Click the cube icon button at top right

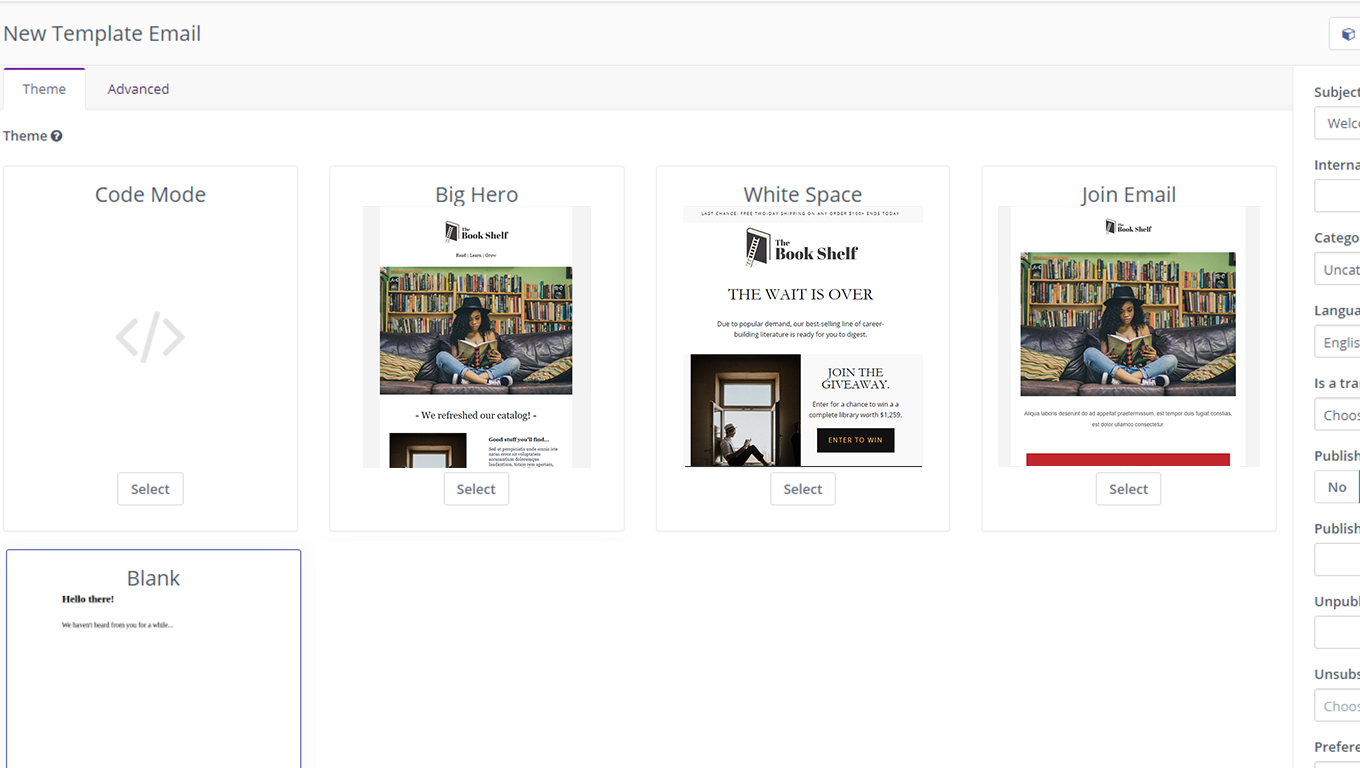pyautogui.click(x=1346, y=34)
